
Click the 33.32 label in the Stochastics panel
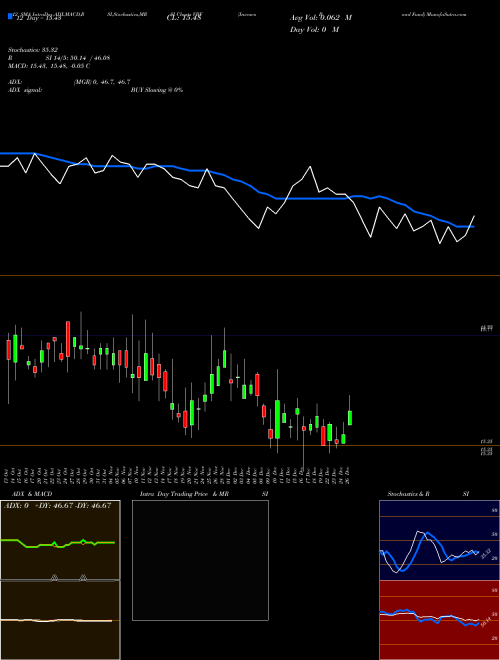coord(486,553)
